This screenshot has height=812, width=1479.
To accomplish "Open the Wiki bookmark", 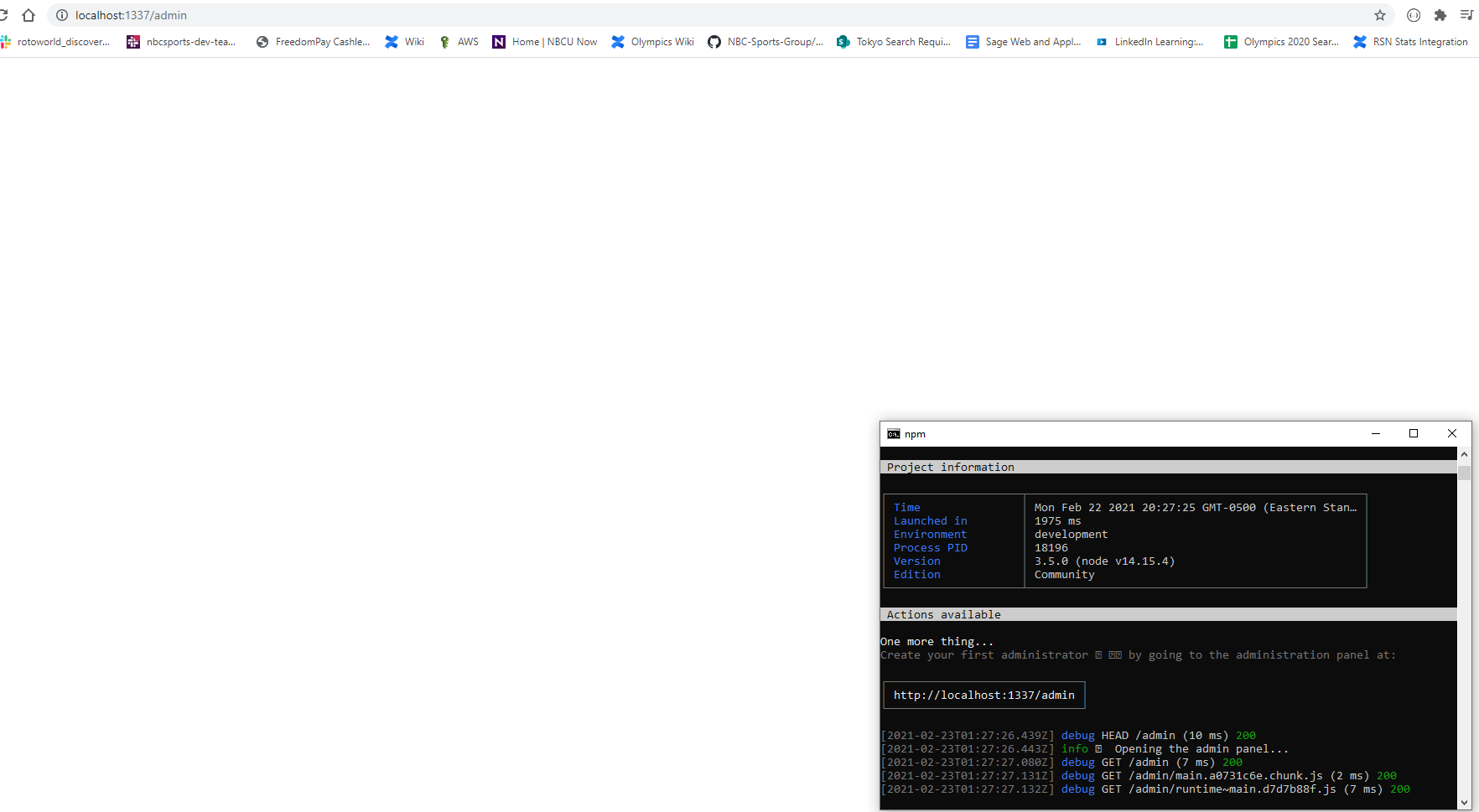I will point(405,42).
